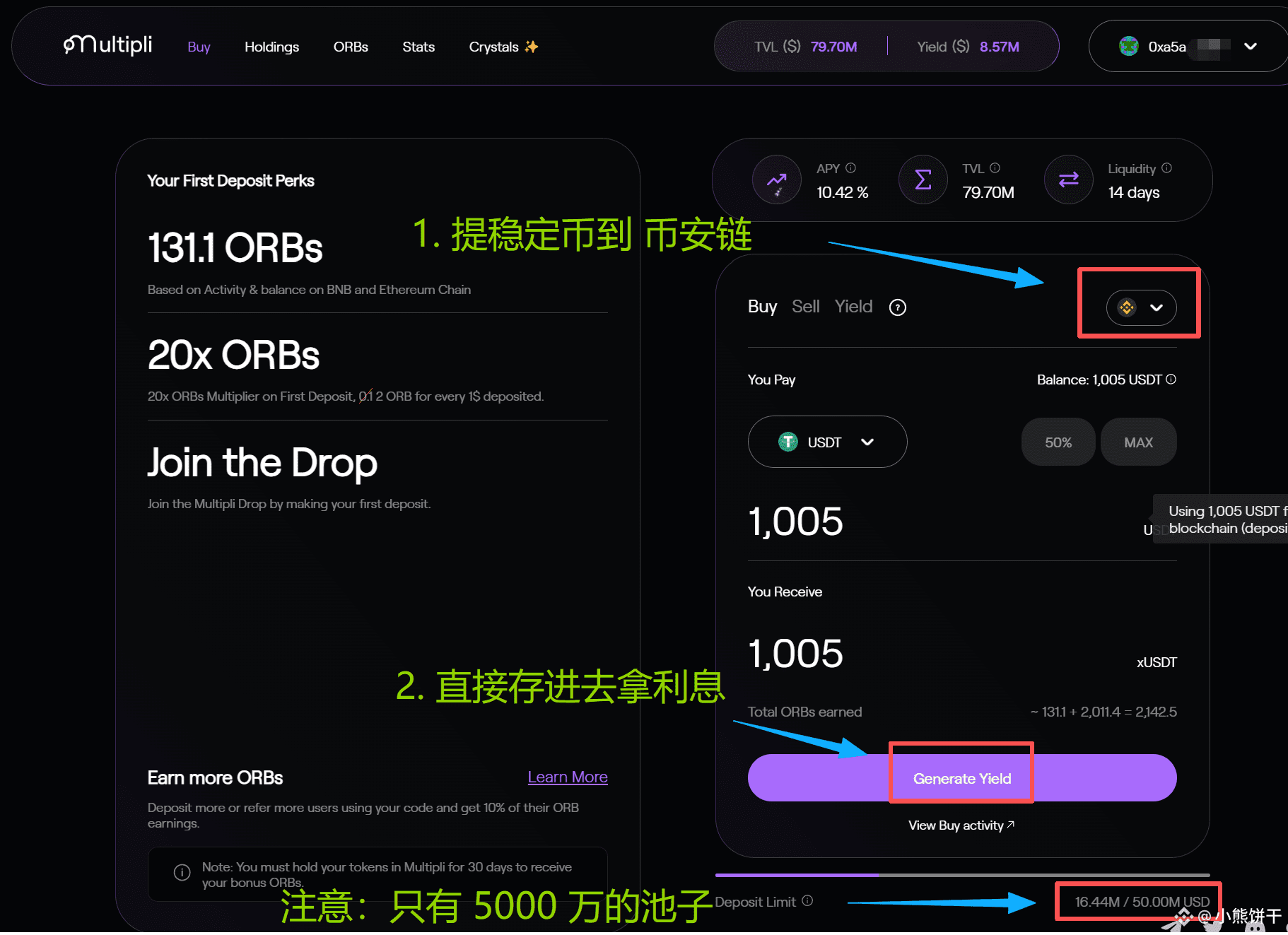Click the wallet address 0xa5a

[x=1167, y=47]
